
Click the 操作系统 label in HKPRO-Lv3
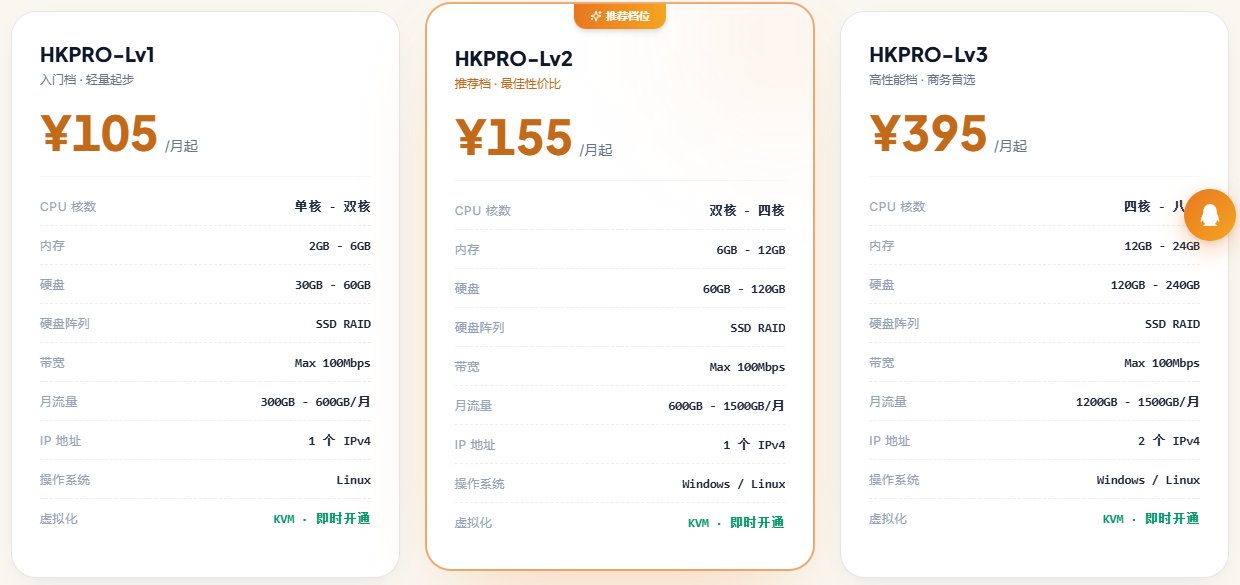pos(894,480)
